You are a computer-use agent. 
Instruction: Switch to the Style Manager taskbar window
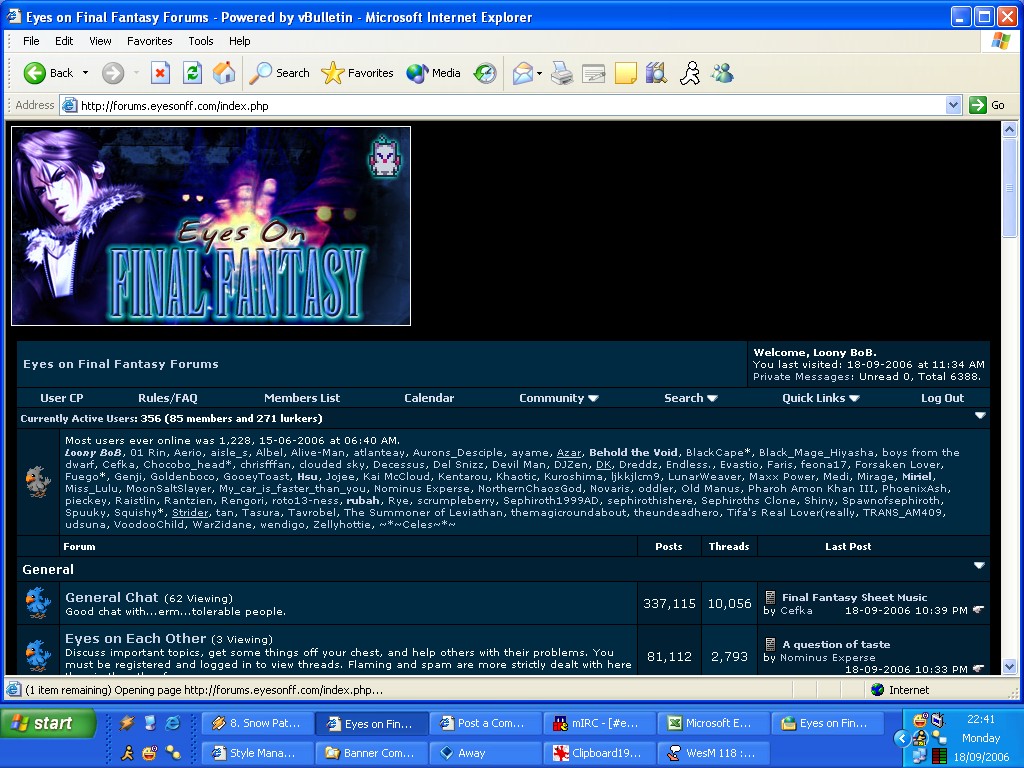257,753
